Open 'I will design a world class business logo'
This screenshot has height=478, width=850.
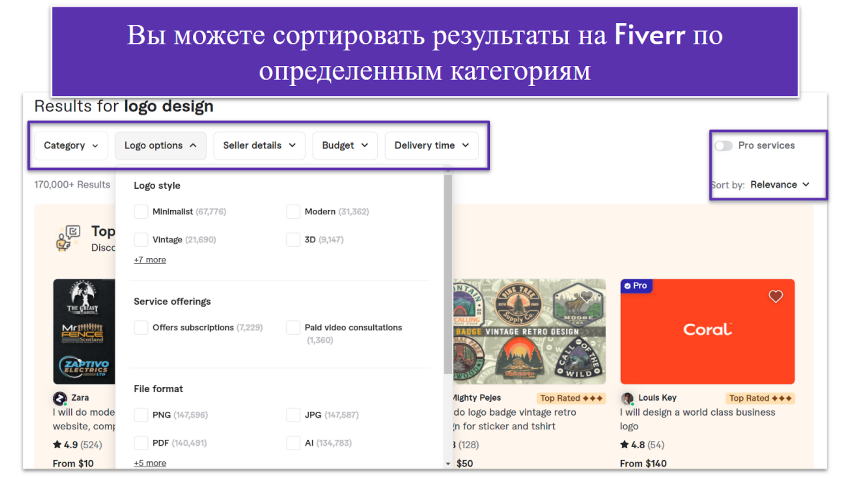[698, 419]
